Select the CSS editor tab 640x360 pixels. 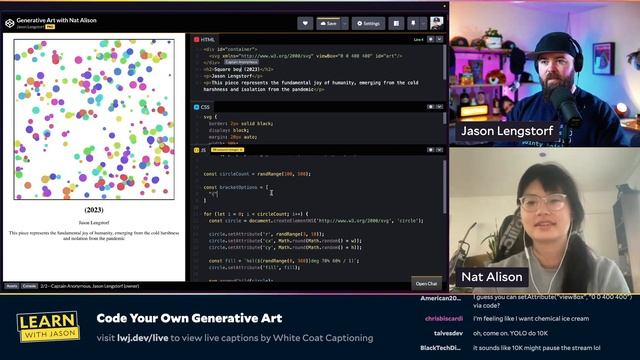coord(202,107)
